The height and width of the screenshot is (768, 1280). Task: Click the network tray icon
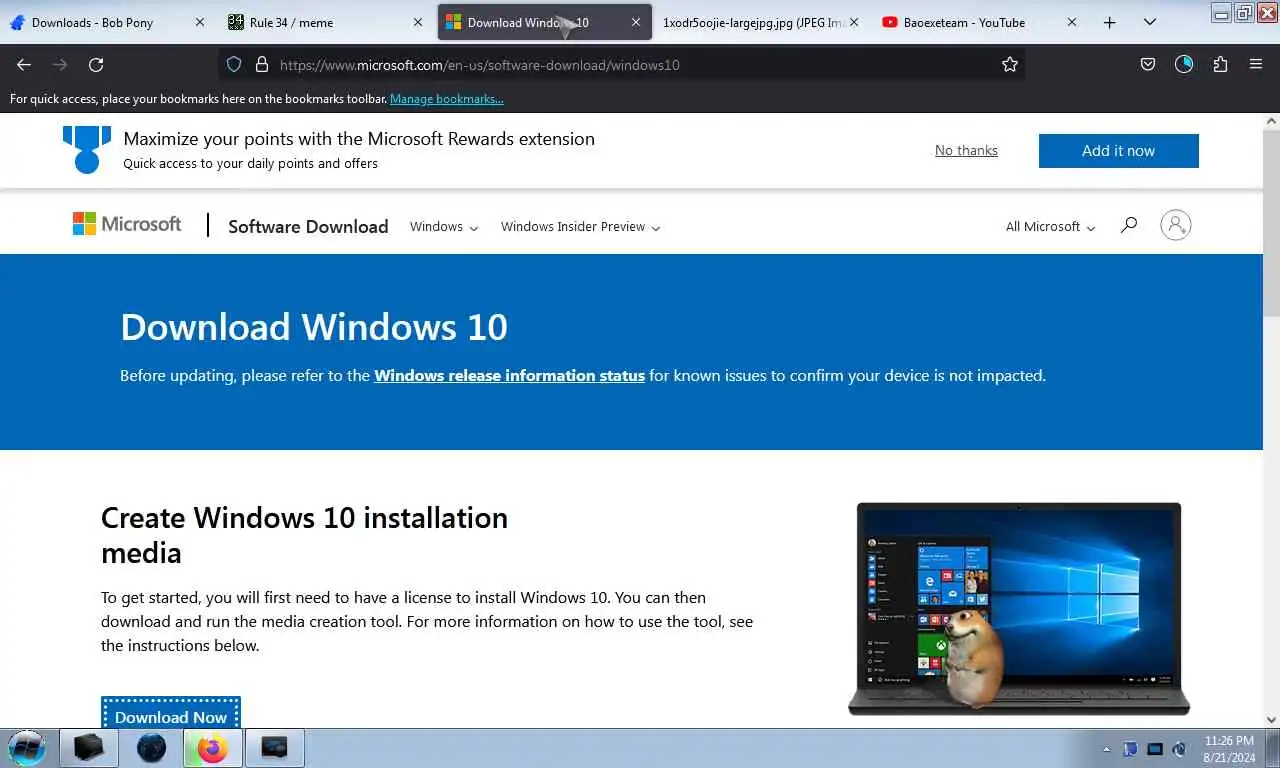click(1155, 749)
